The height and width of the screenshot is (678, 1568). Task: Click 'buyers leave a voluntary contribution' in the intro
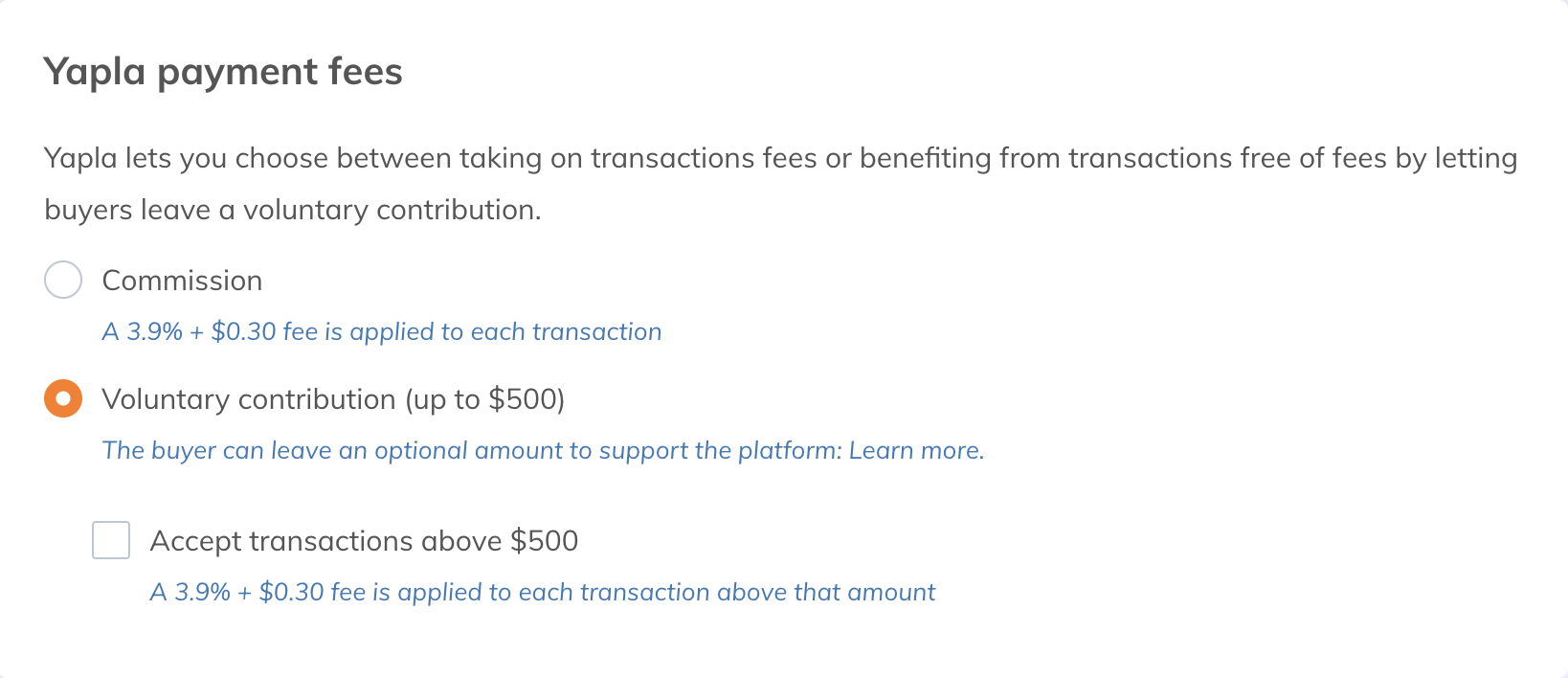292,210
